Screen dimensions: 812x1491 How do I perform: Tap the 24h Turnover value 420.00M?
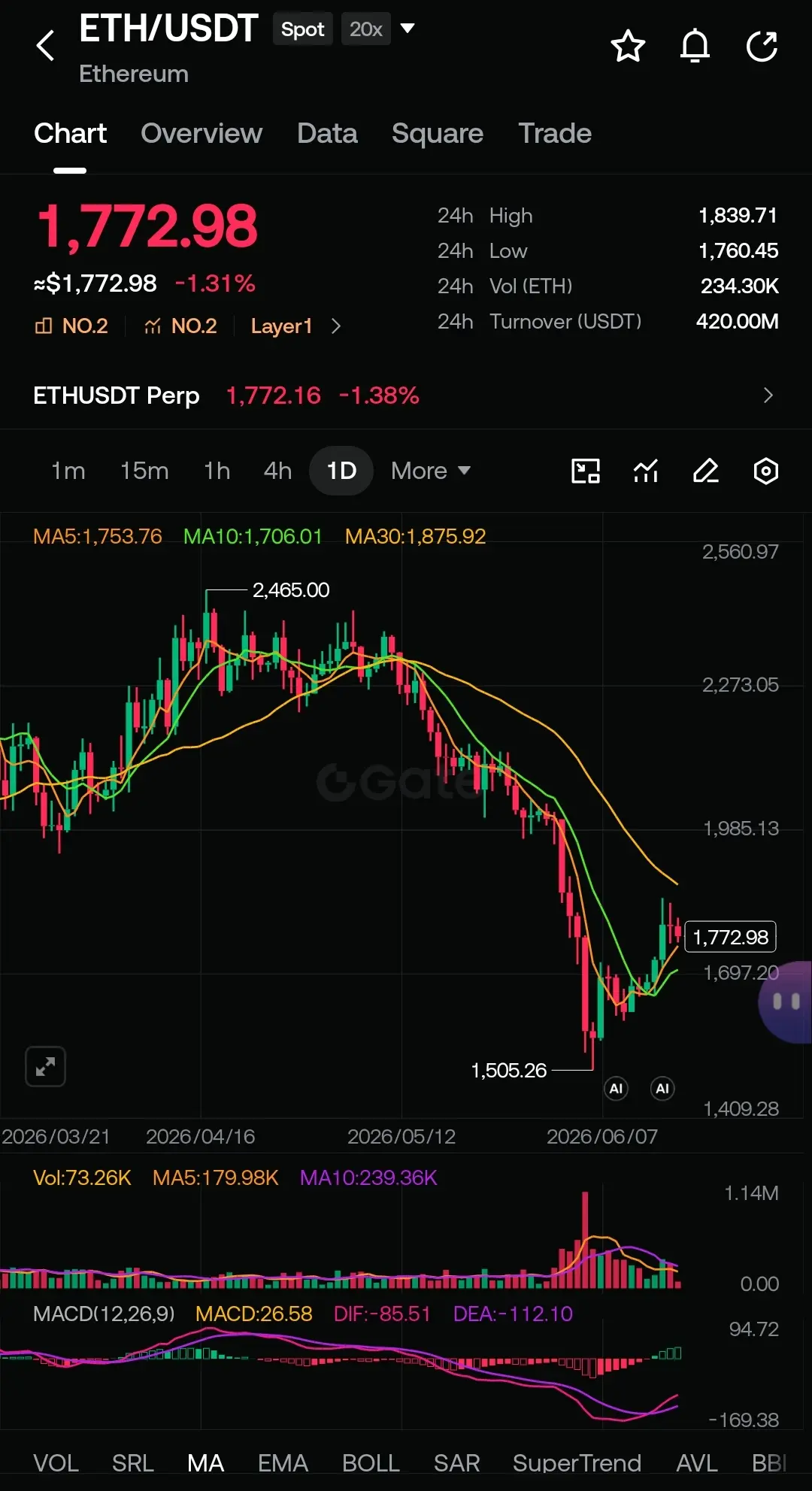pos(737,322)
